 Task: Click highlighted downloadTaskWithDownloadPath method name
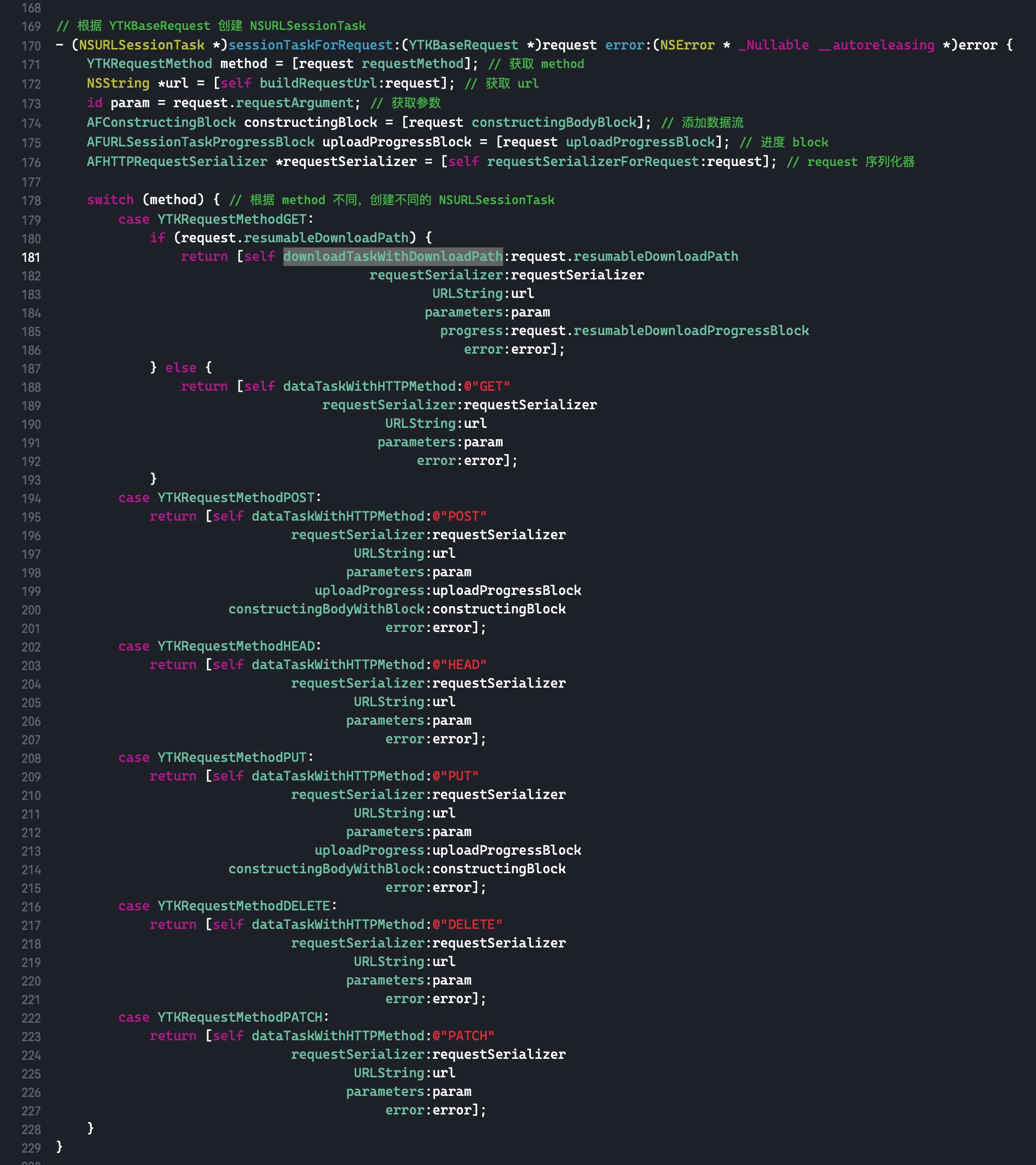tap(393, 257)
